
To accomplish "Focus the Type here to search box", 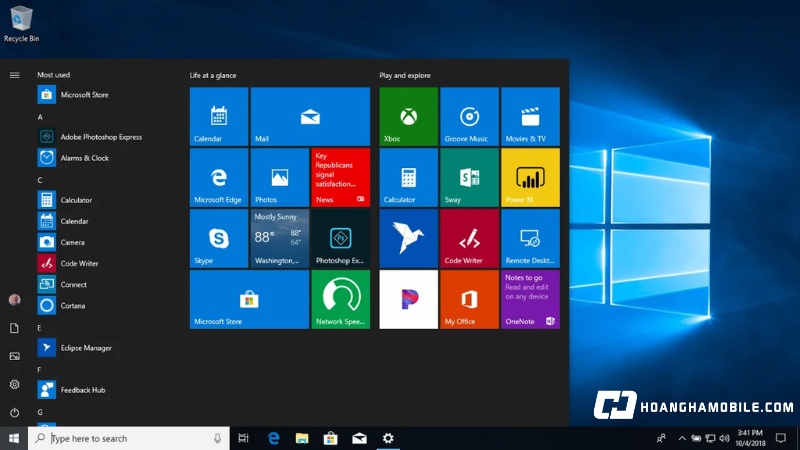I will 129,438.
